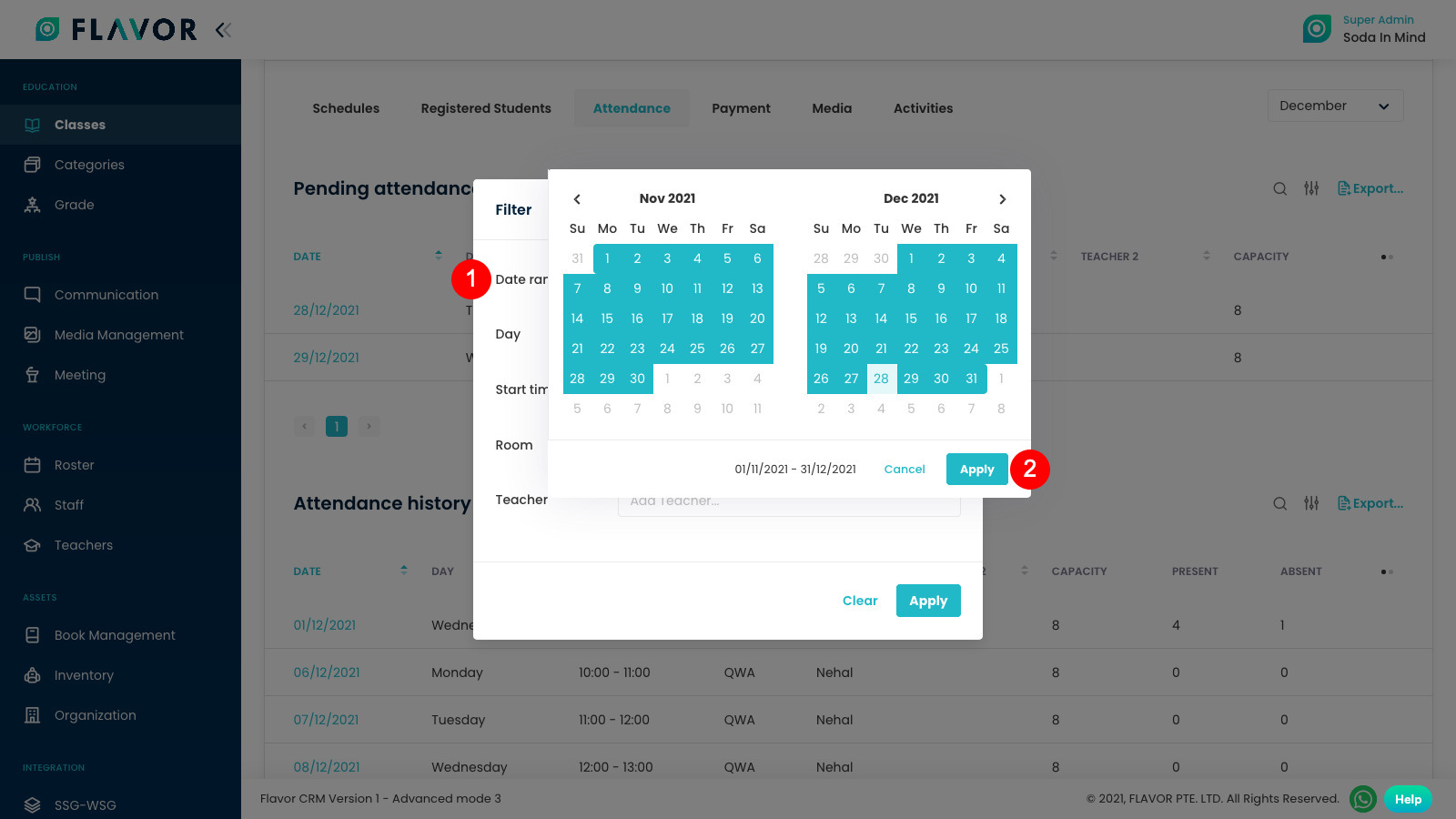Select 15 in Nov 2021 calendar

point(607,318)
